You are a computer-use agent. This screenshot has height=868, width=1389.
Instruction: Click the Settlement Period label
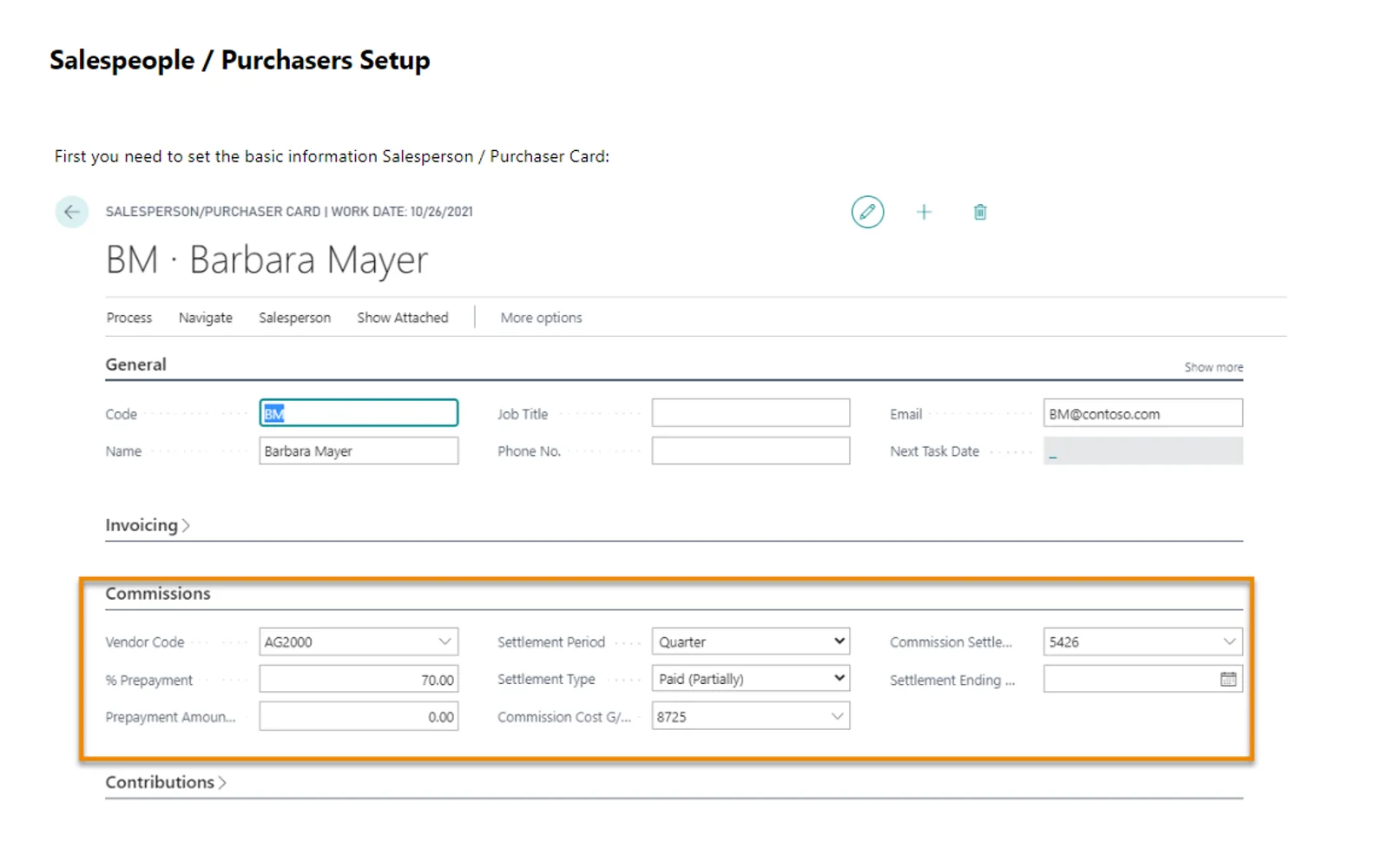(x=551, y=642)
